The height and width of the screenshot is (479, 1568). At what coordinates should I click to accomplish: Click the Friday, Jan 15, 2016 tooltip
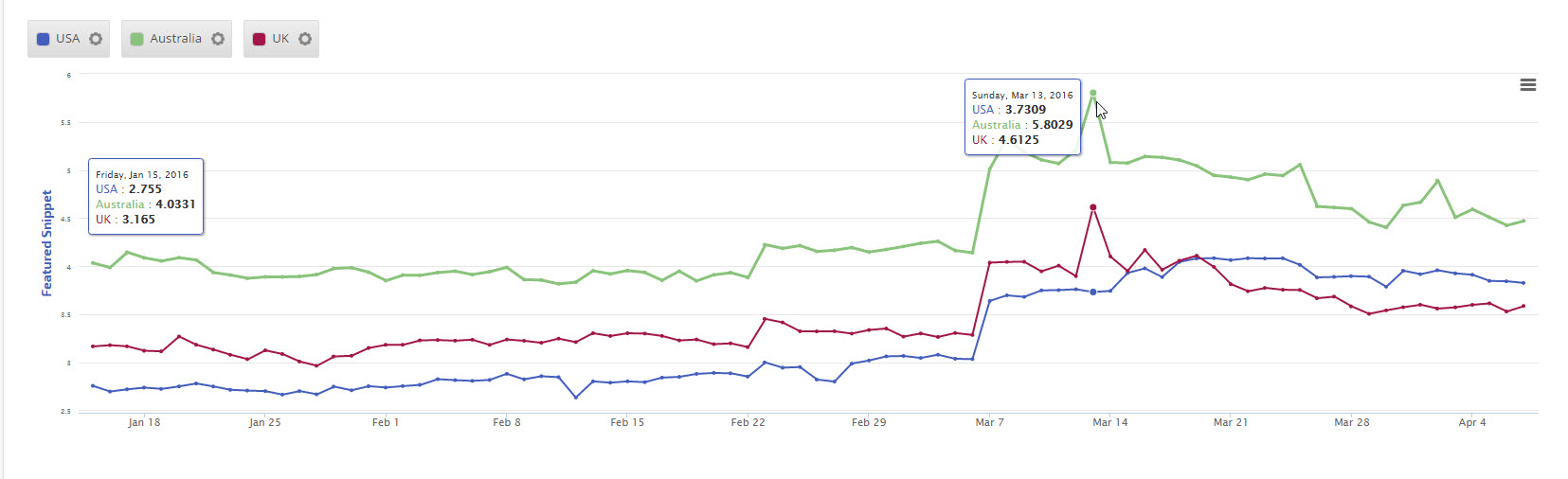146,197
